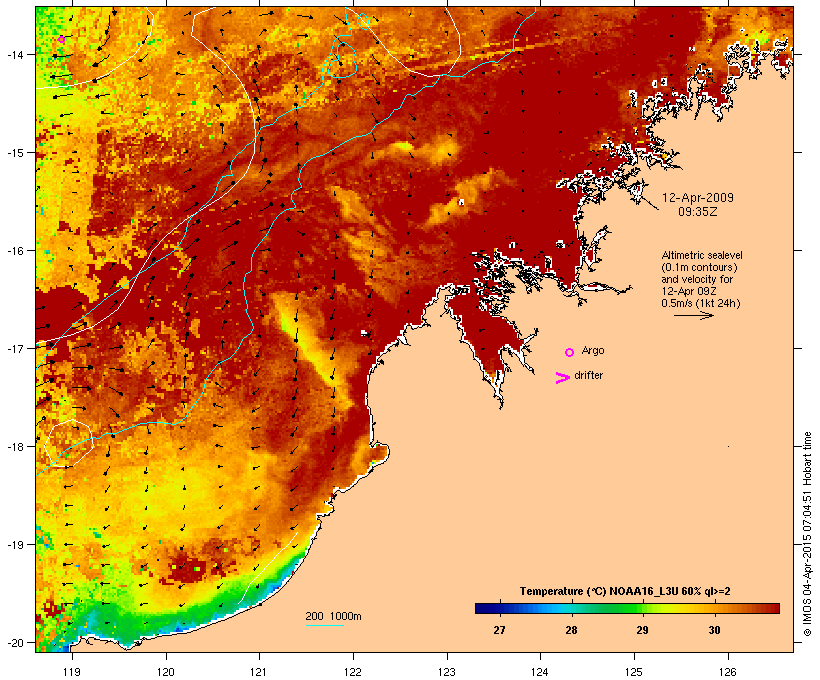The image size is (820, 680).
Task: Click the magenta Argo legend circle
Action: 570,352
